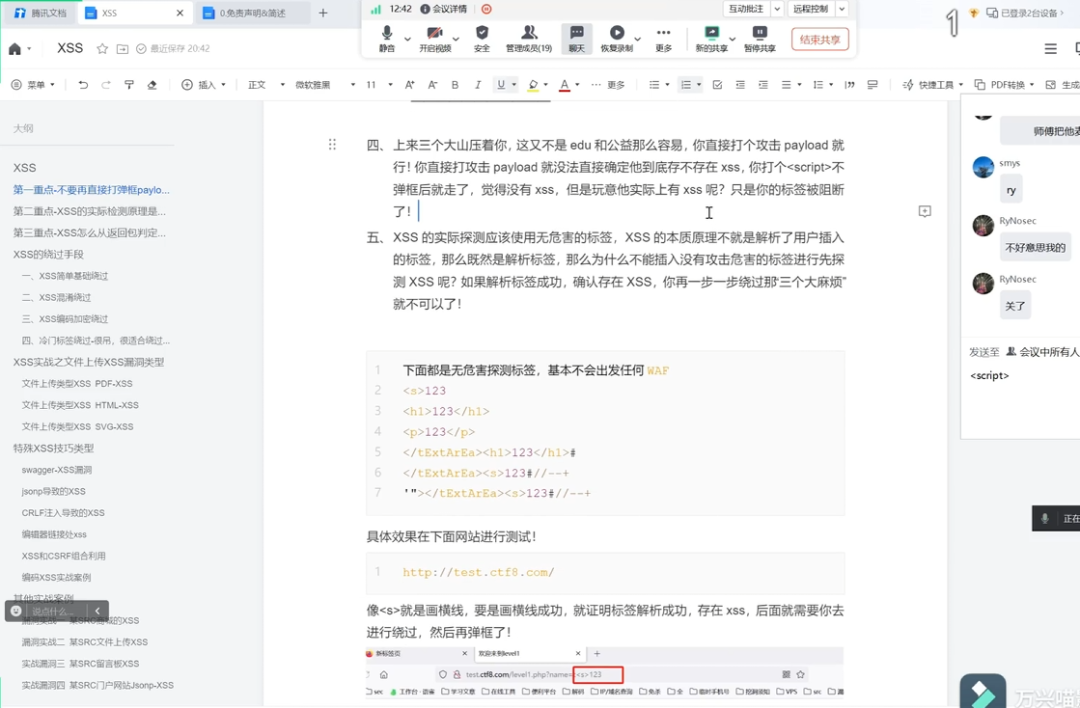The height and width of the screenshot is (708, 1080).
Task: Open 管理成员(19) member management
Action: click(x=528, y=39)
